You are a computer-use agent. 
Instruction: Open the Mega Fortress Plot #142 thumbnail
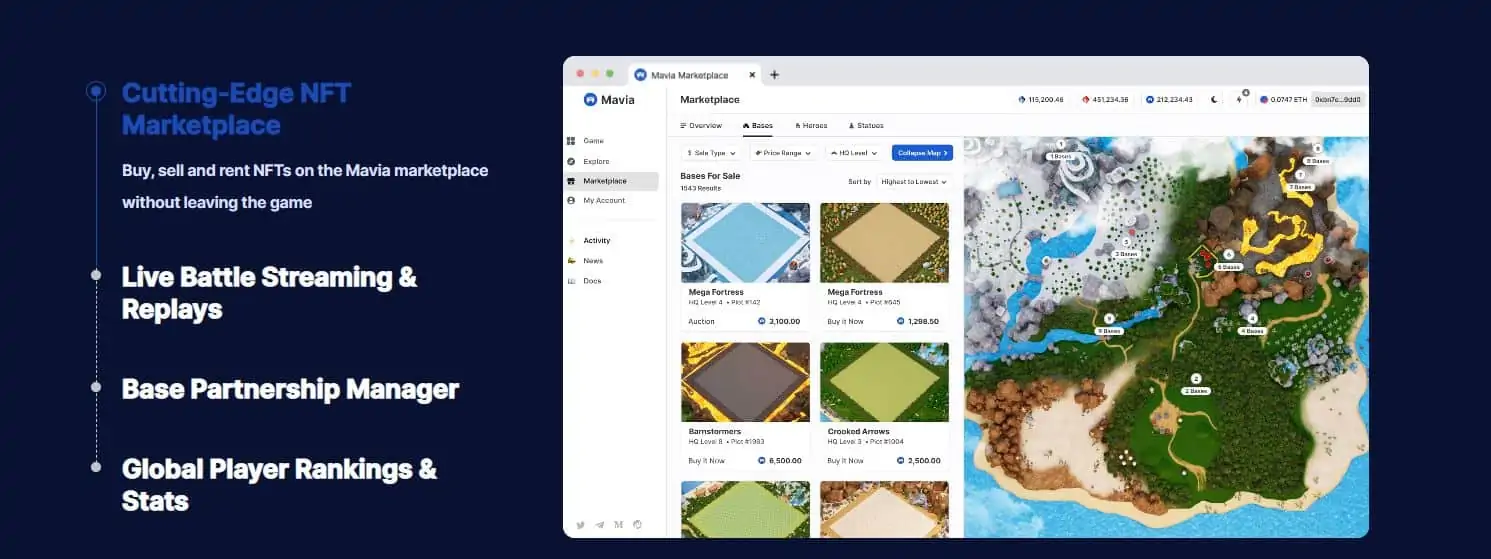[745, 243]
